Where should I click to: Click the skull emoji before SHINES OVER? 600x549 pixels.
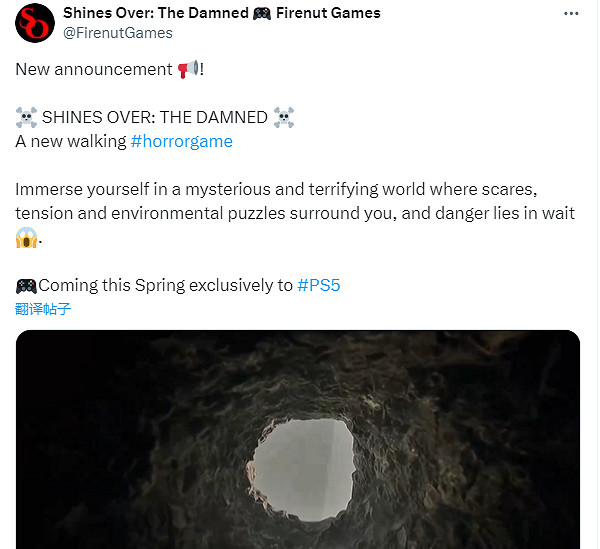pyautogui.click(x=26, y=118)
